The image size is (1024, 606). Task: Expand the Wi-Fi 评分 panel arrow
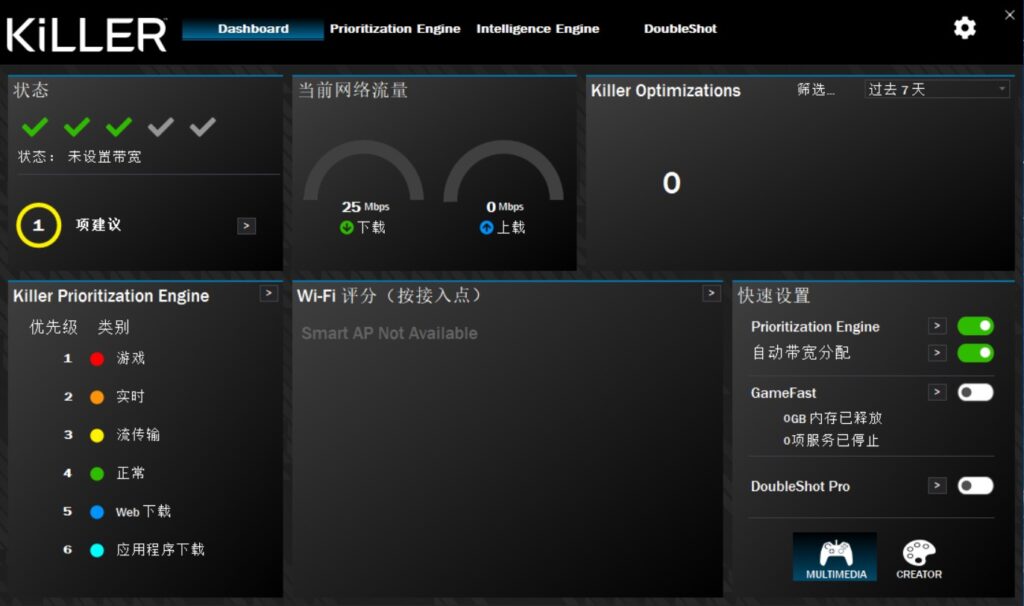coord(710,292)
